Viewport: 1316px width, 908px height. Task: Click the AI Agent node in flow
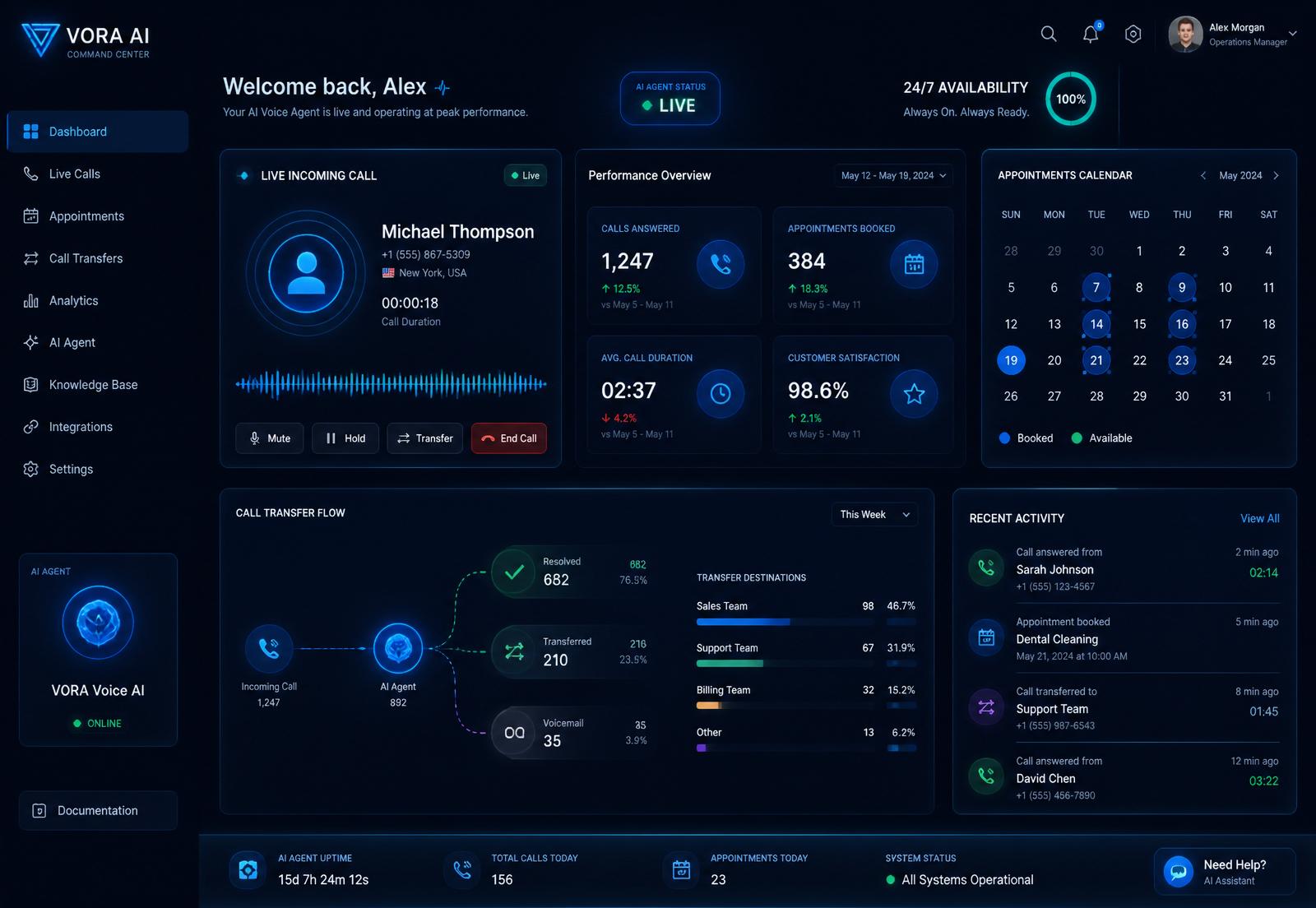[x=398, y=649]
